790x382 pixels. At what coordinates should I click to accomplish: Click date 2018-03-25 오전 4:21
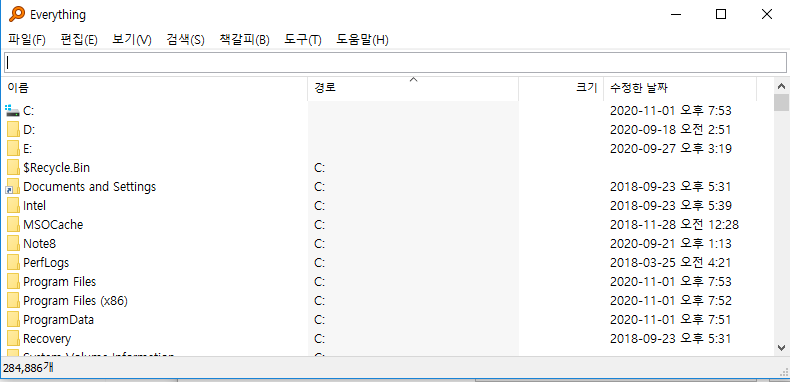click(x=671, y=263)
